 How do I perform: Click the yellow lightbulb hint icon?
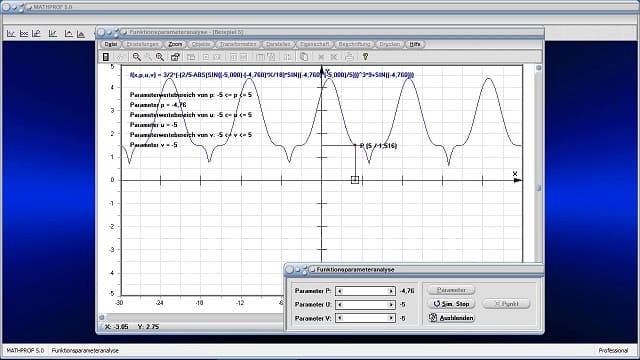pos(365,57)
